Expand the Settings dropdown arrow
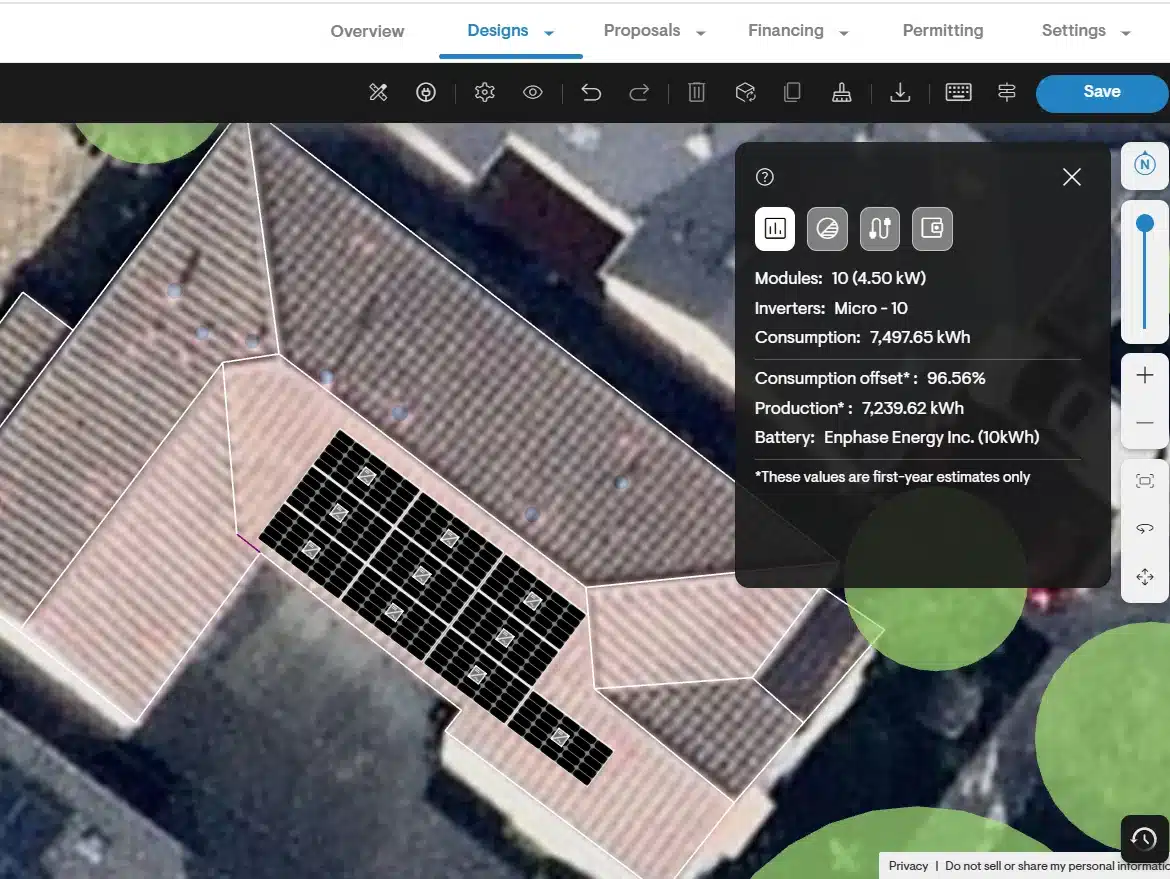This screenshot has height=879, width=1170. click(1126, 33)
